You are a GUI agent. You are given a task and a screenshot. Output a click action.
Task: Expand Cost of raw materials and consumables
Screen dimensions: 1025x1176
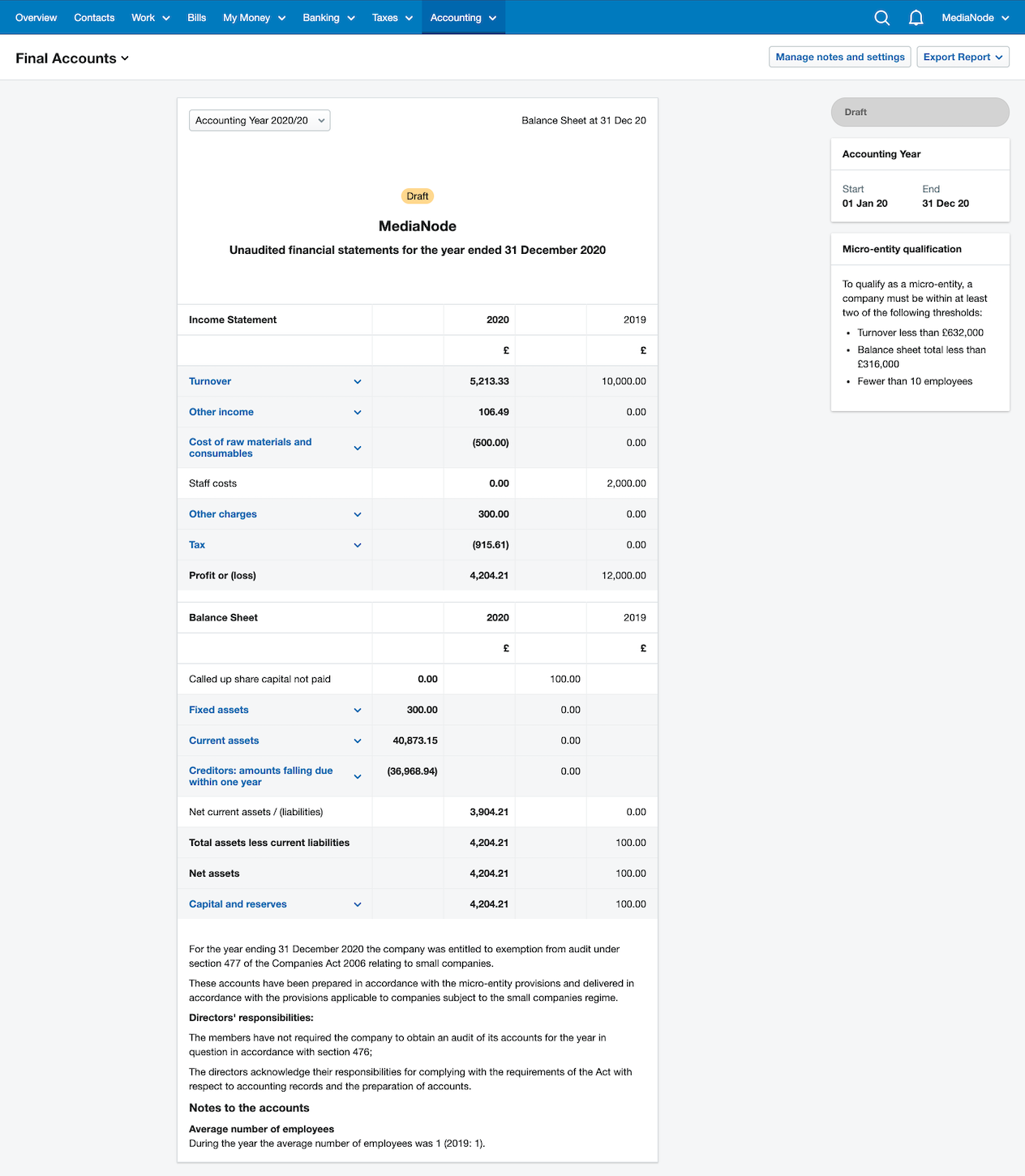pyautogui.click(x=357, y=448)
